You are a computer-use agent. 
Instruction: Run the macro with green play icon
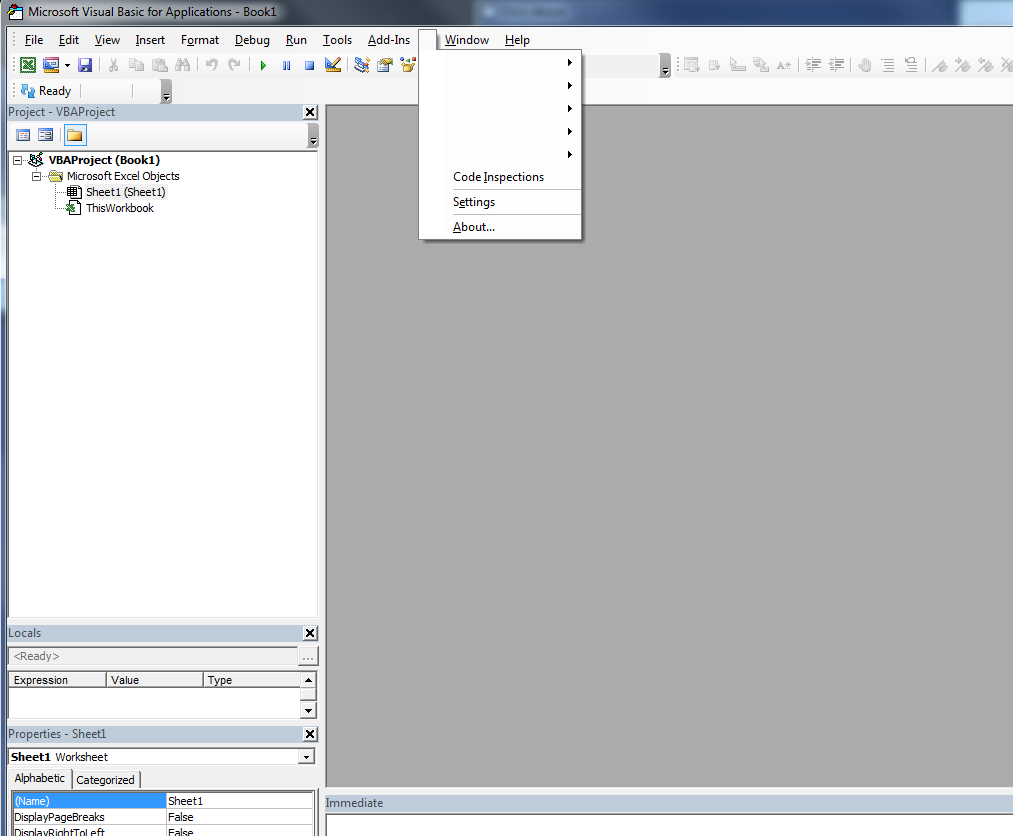tap(263, 65)
